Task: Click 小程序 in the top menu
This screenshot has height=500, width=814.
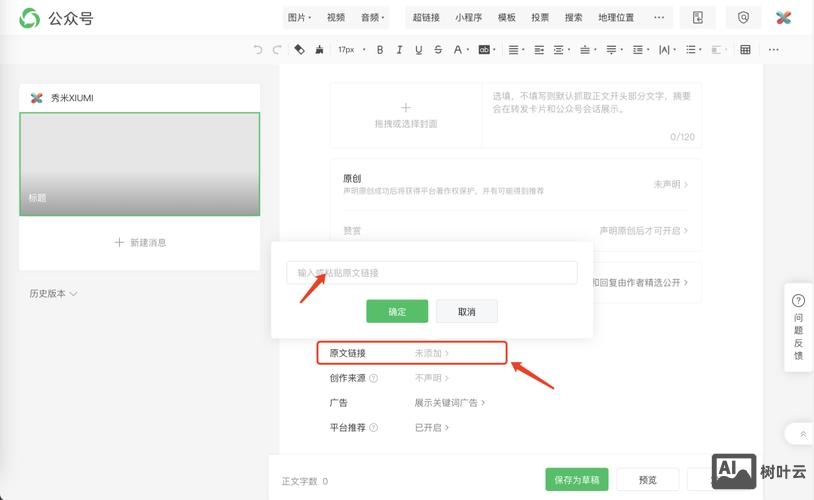Action: pyautogui.click(x=468, y=18)
